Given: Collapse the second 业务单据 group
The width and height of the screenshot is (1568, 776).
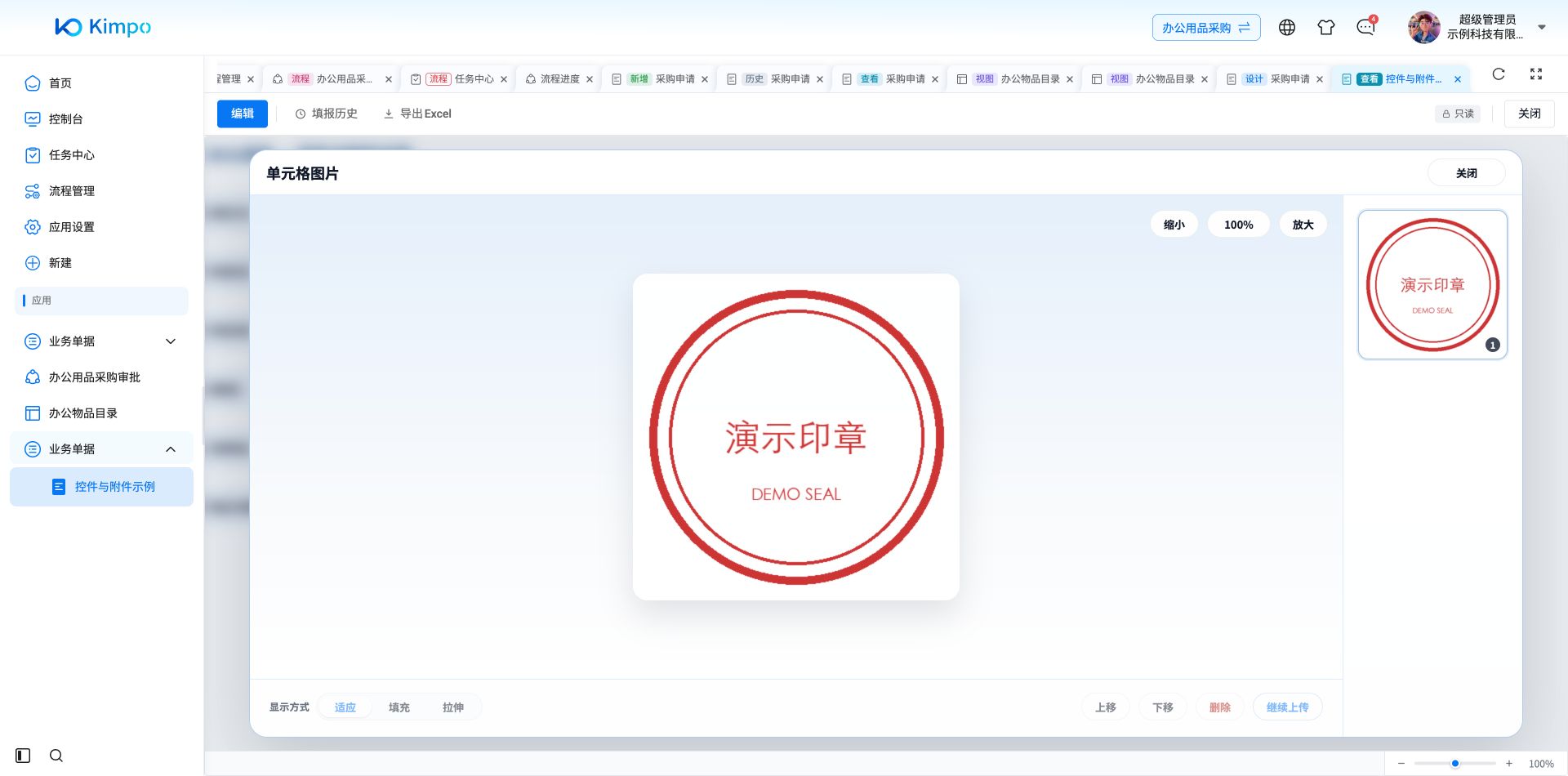Looking at the screenshot, I should [x=101, y=449].
